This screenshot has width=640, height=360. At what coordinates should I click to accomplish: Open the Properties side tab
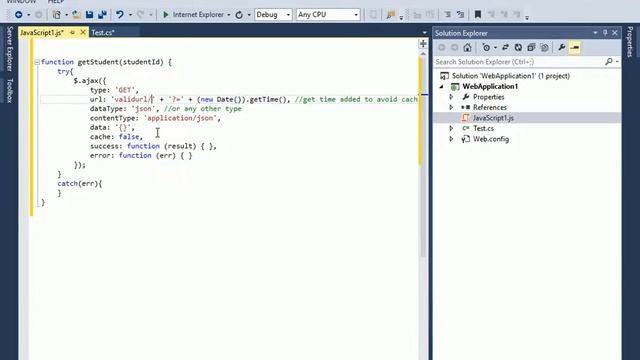(x=630, y=42)
